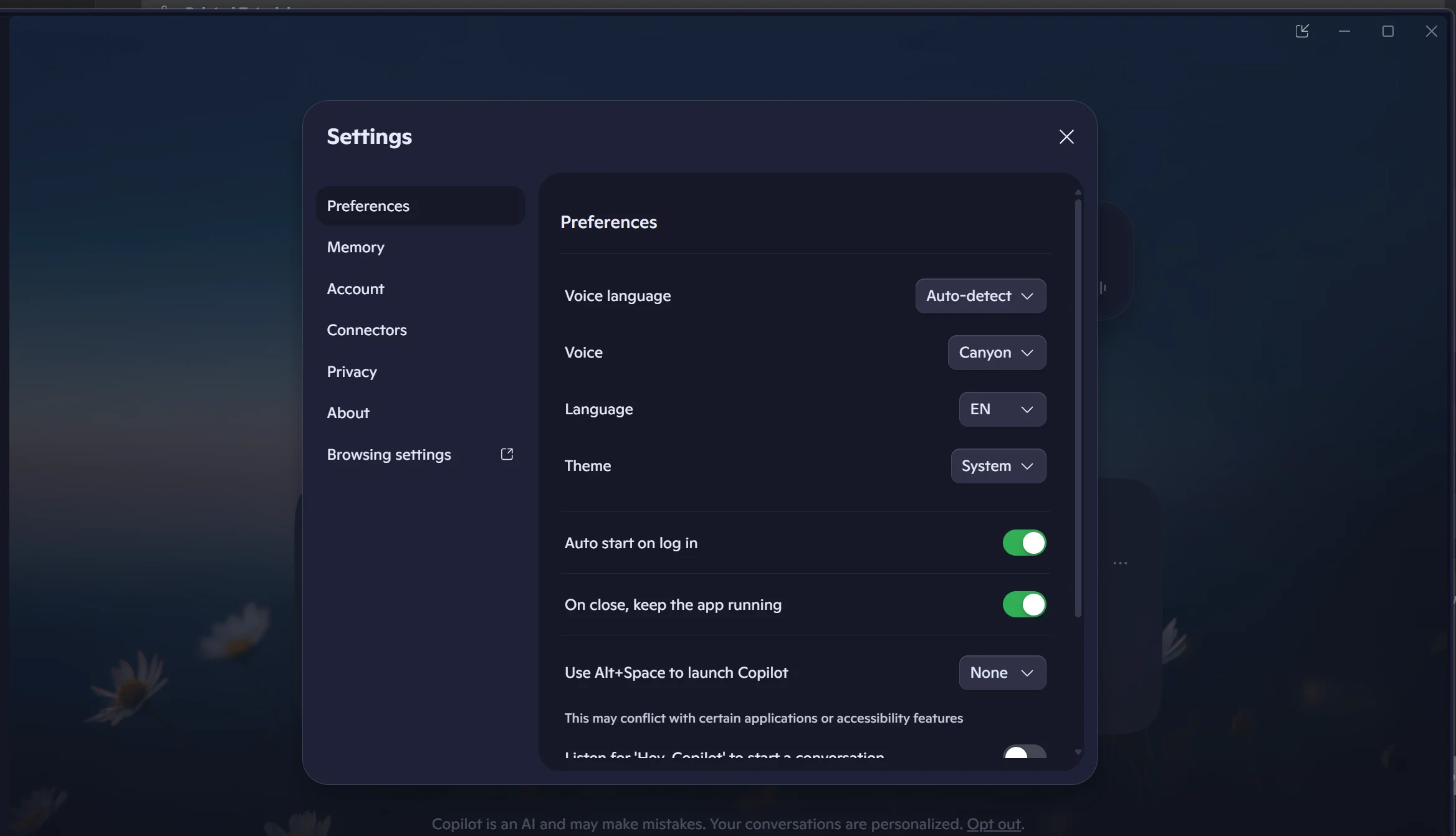This screenshot has width=1456, height=836.
Task: Open the Memory settings section
Action: (420, 247)
